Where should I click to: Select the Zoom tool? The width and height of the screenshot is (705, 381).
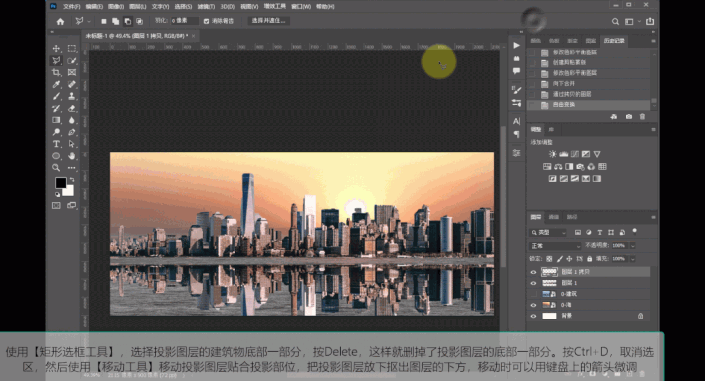[x=56, y=168]
